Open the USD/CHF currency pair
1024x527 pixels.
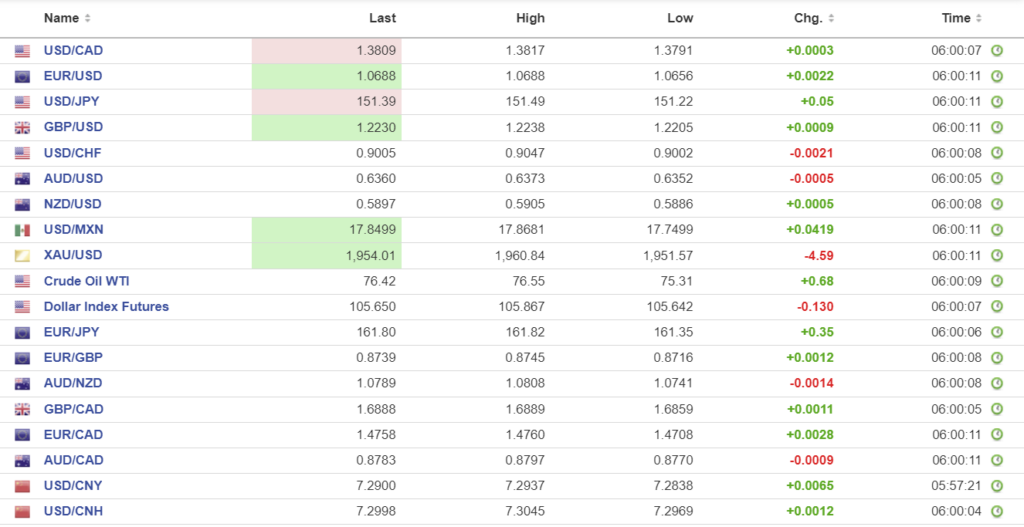[x=72, y=153]
